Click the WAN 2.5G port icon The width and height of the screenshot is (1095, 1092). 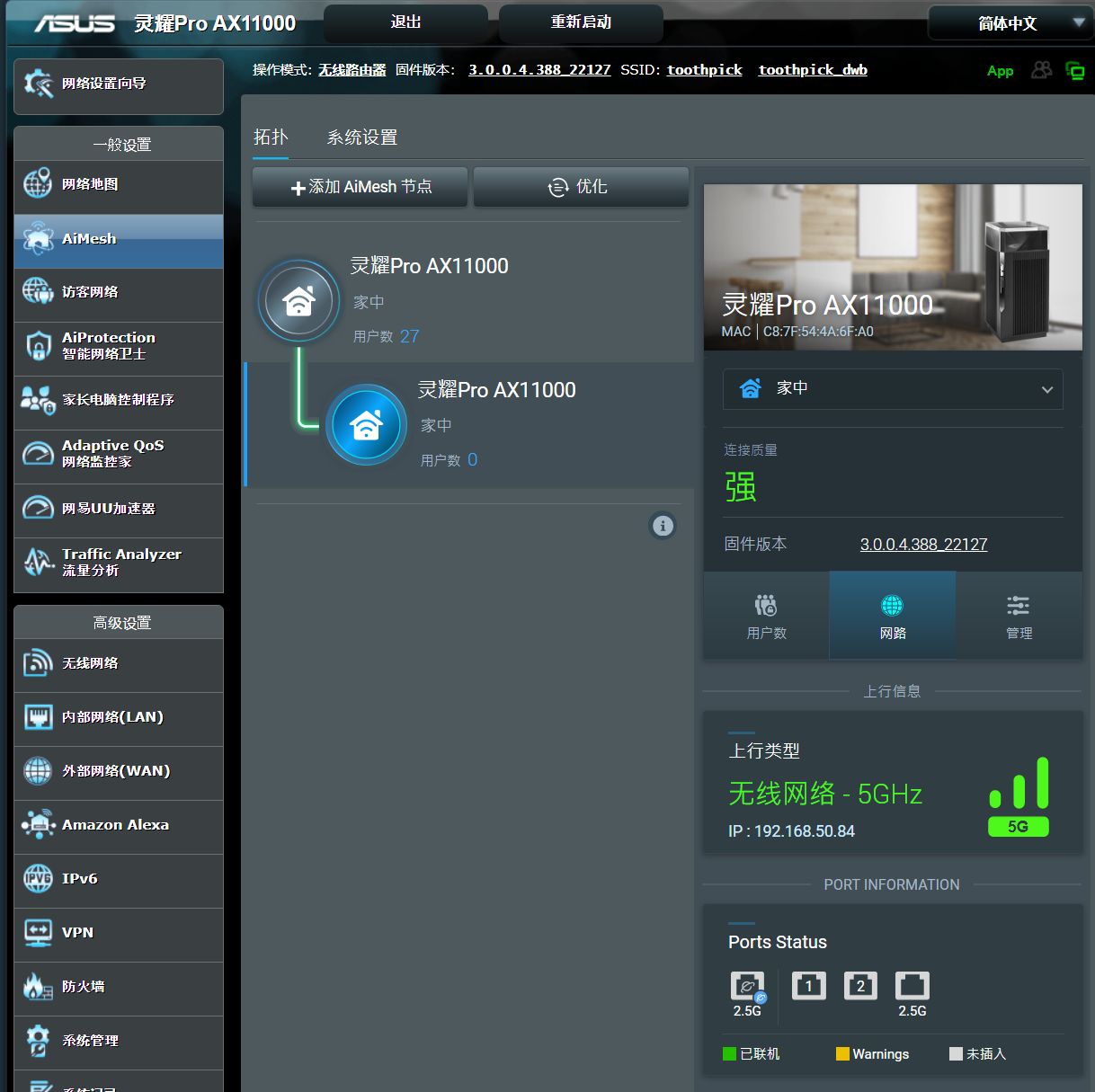click(747, 987)
